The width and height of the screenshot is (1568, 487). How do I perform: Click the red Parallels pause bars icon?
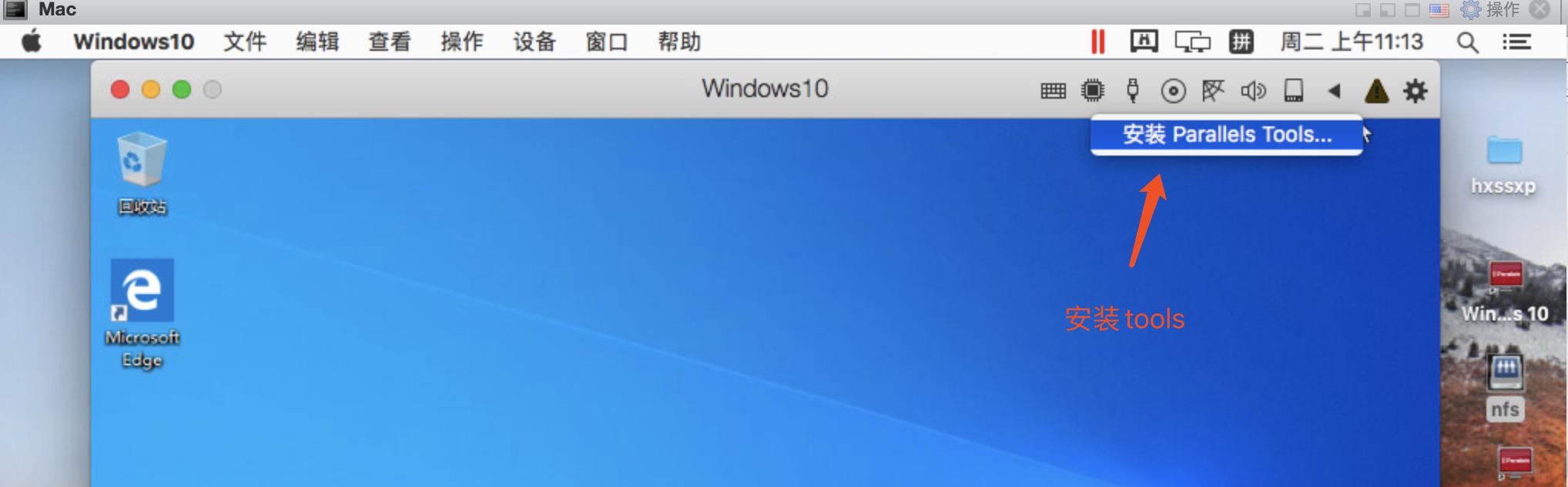(x=1098, y=42)
